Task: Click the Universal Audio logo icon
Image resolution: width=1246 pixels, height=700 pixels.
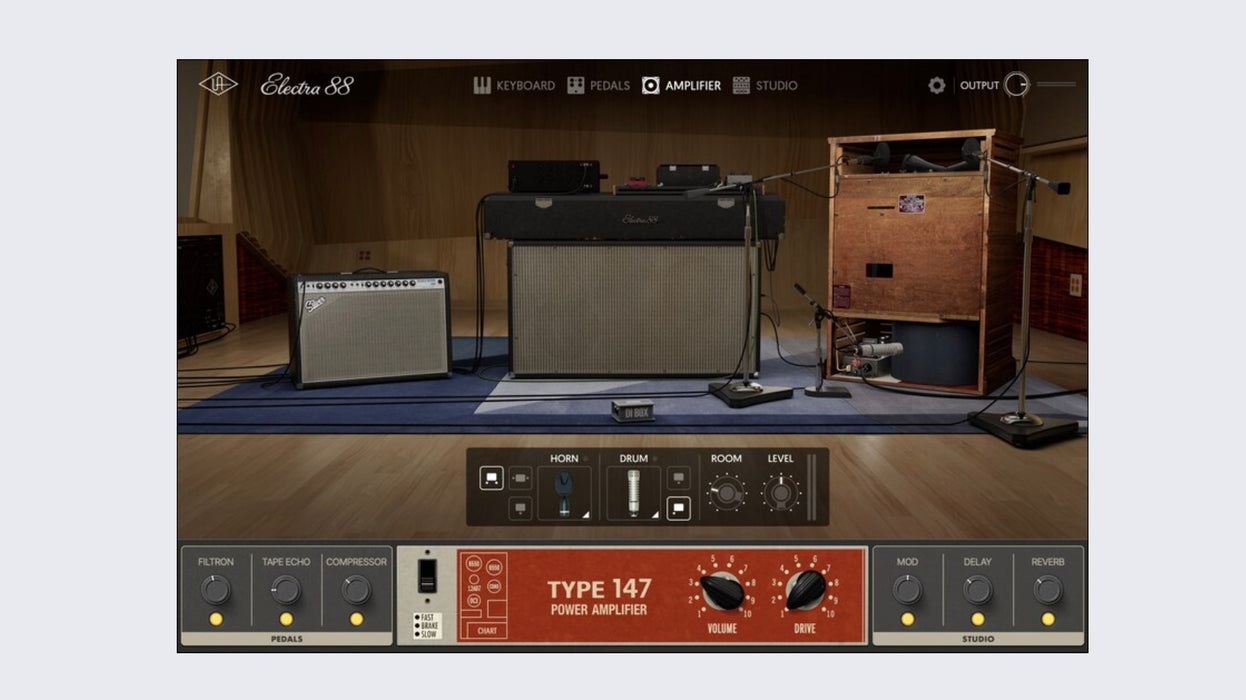Action: (x=218, y=84)
